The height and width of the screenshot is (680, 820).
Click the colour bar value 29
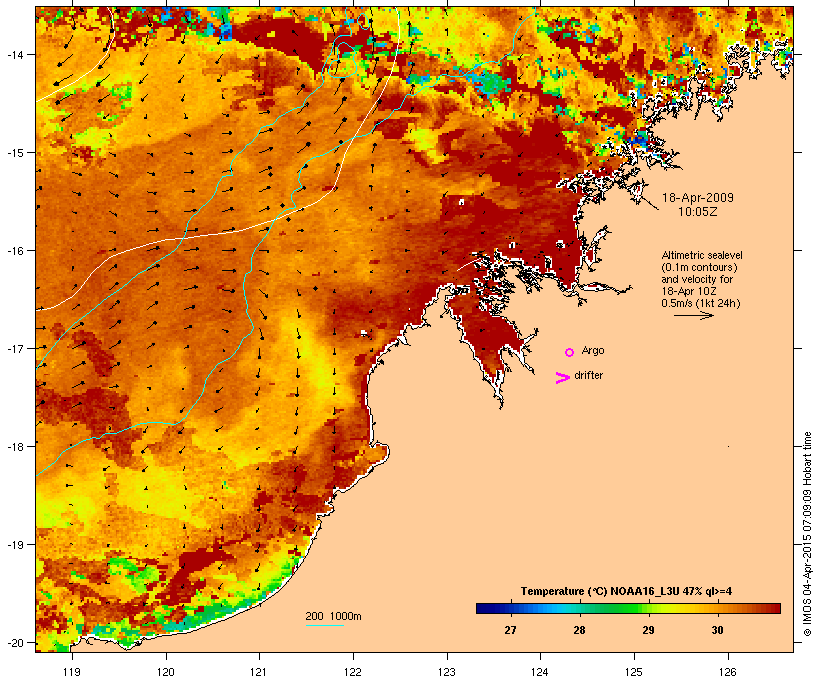click(648, 630)
